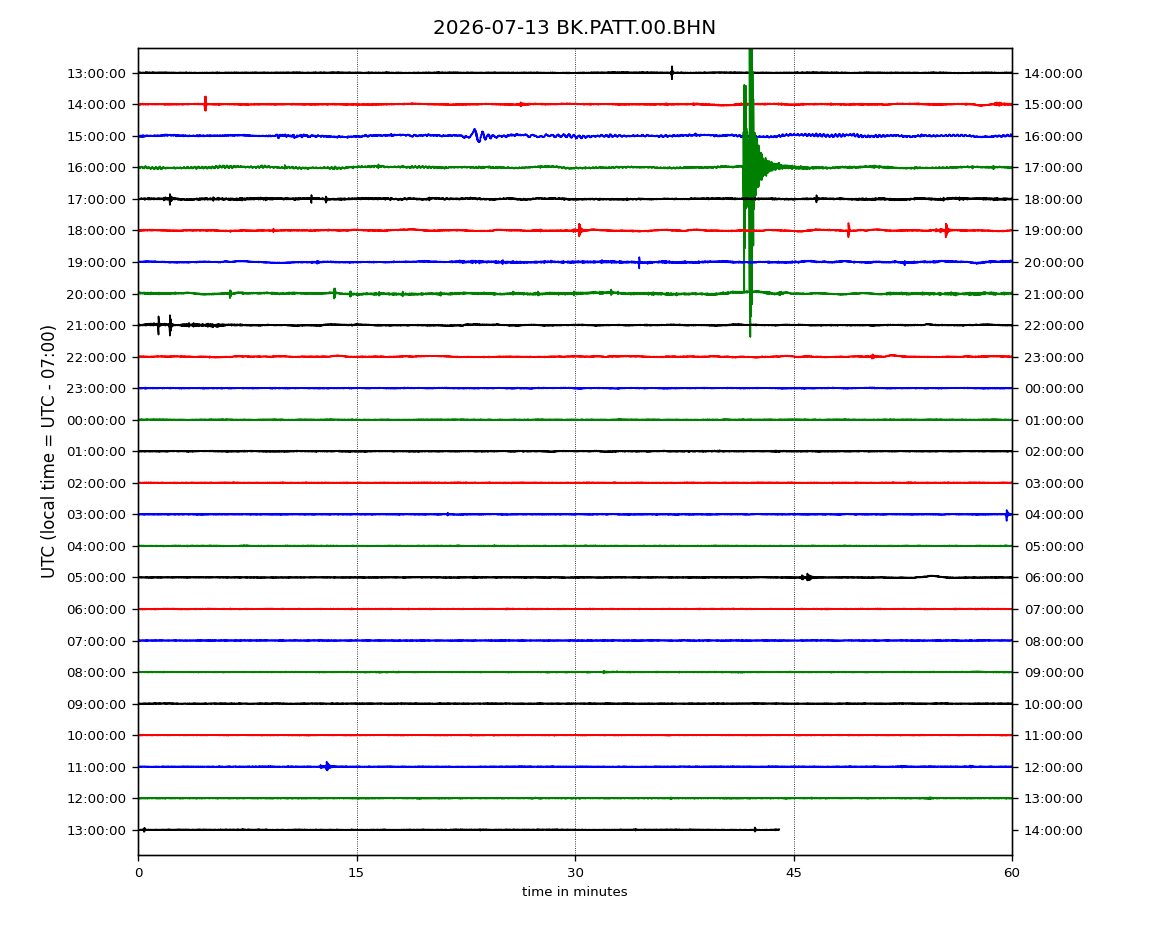The image size is (1150, 950).
Task: Click the x-axis tick label 30
Action: [575, 872]
